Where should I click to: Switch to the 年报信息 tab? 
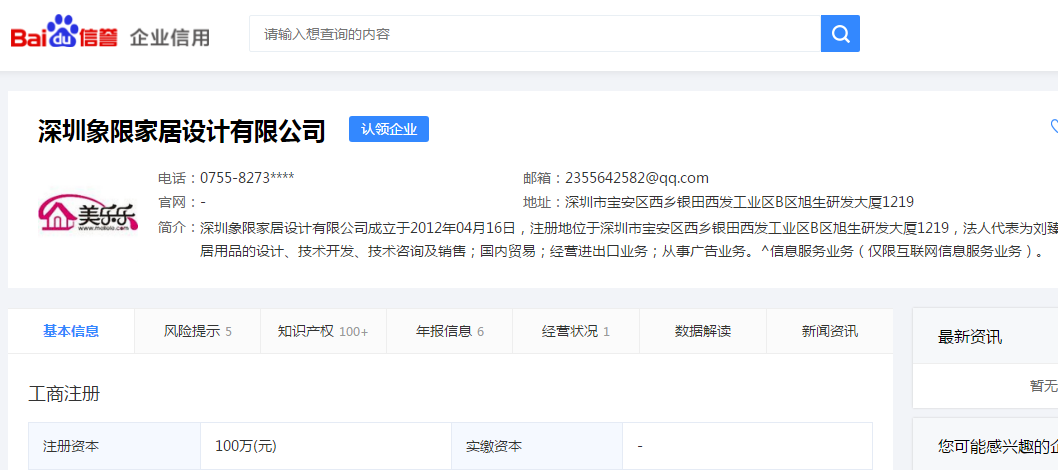point(450,331)
